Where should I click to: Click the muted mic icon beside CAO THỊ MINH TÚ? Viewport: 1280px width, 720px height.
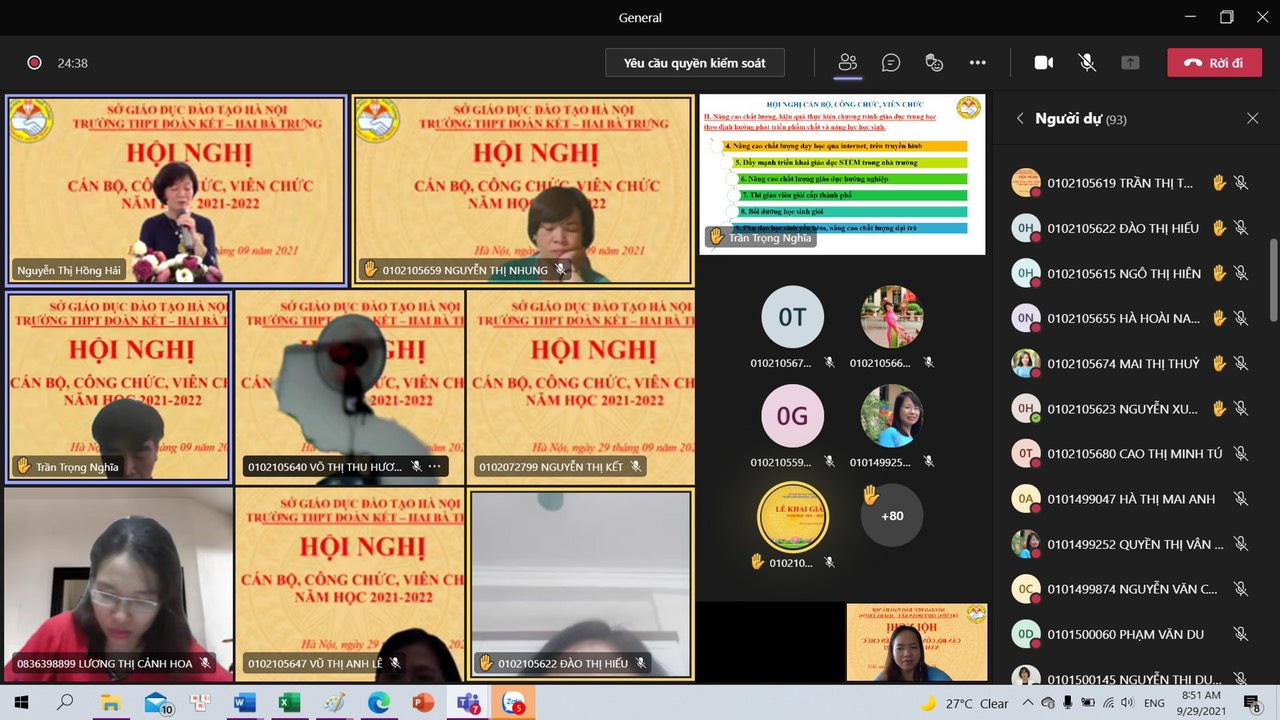coord(1241,454)
